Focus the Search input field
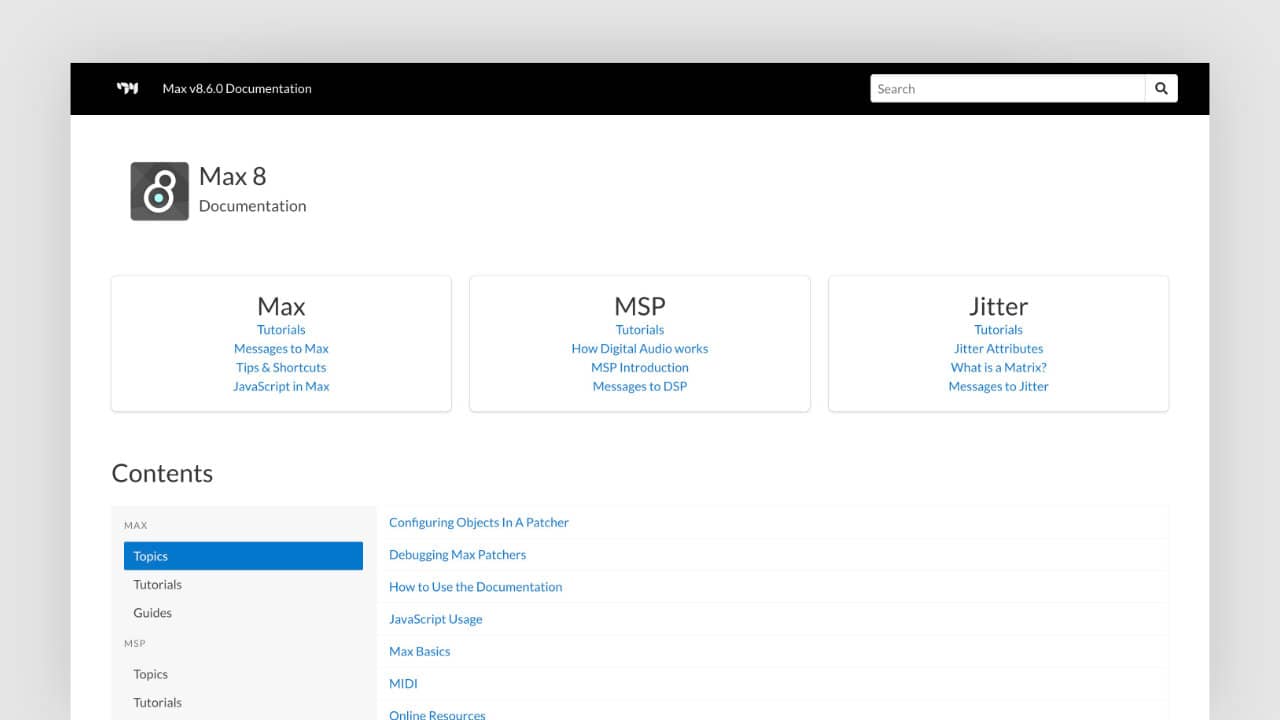The height and width of the screenshot is (720, 1280). click(x=1008, y=88)
